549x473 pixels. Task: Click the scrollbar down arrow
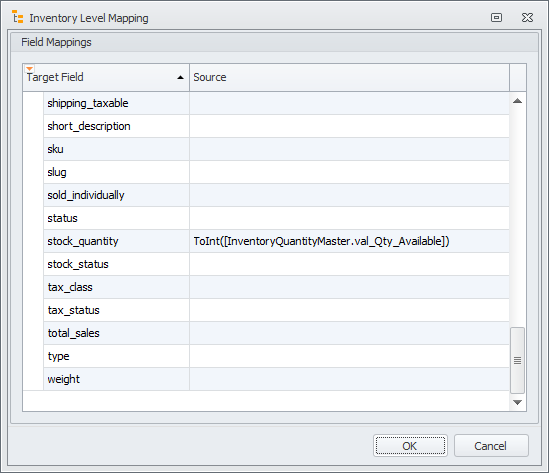[x=517, y=402]
